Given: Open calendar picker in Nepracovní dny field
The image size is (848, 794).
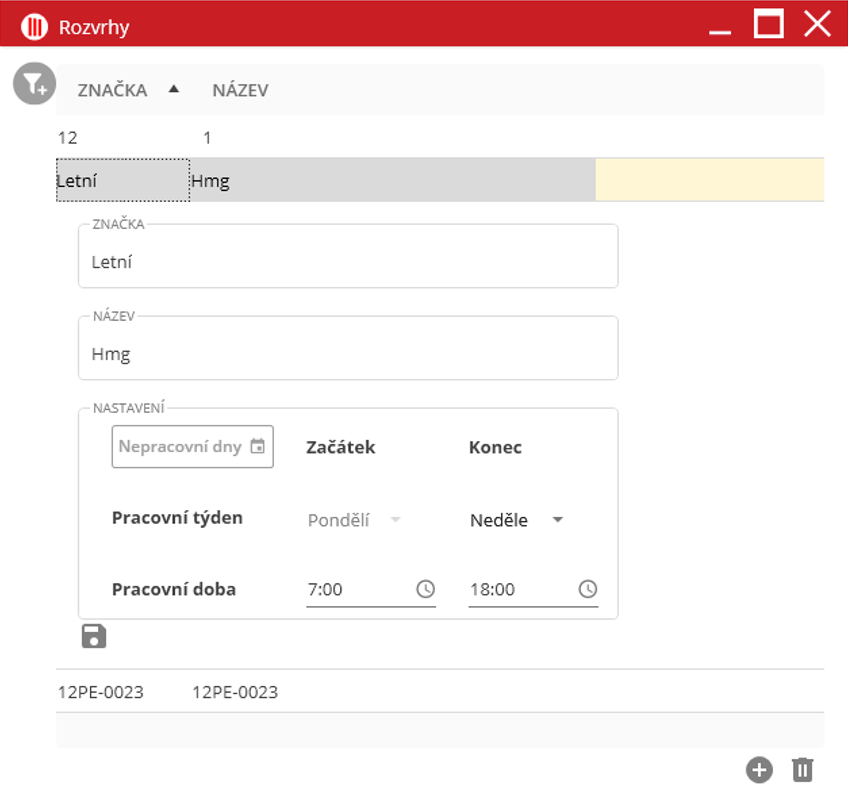Looking at the screenshot, I should coord(258,447).
